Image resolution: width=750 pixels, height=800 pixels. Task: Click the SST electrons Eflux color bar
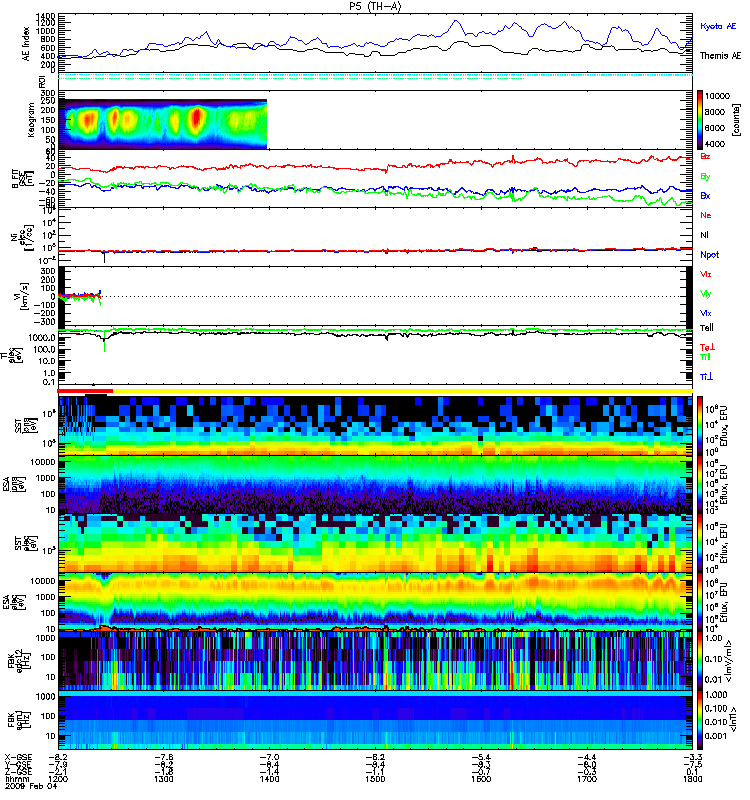[700, 544]
